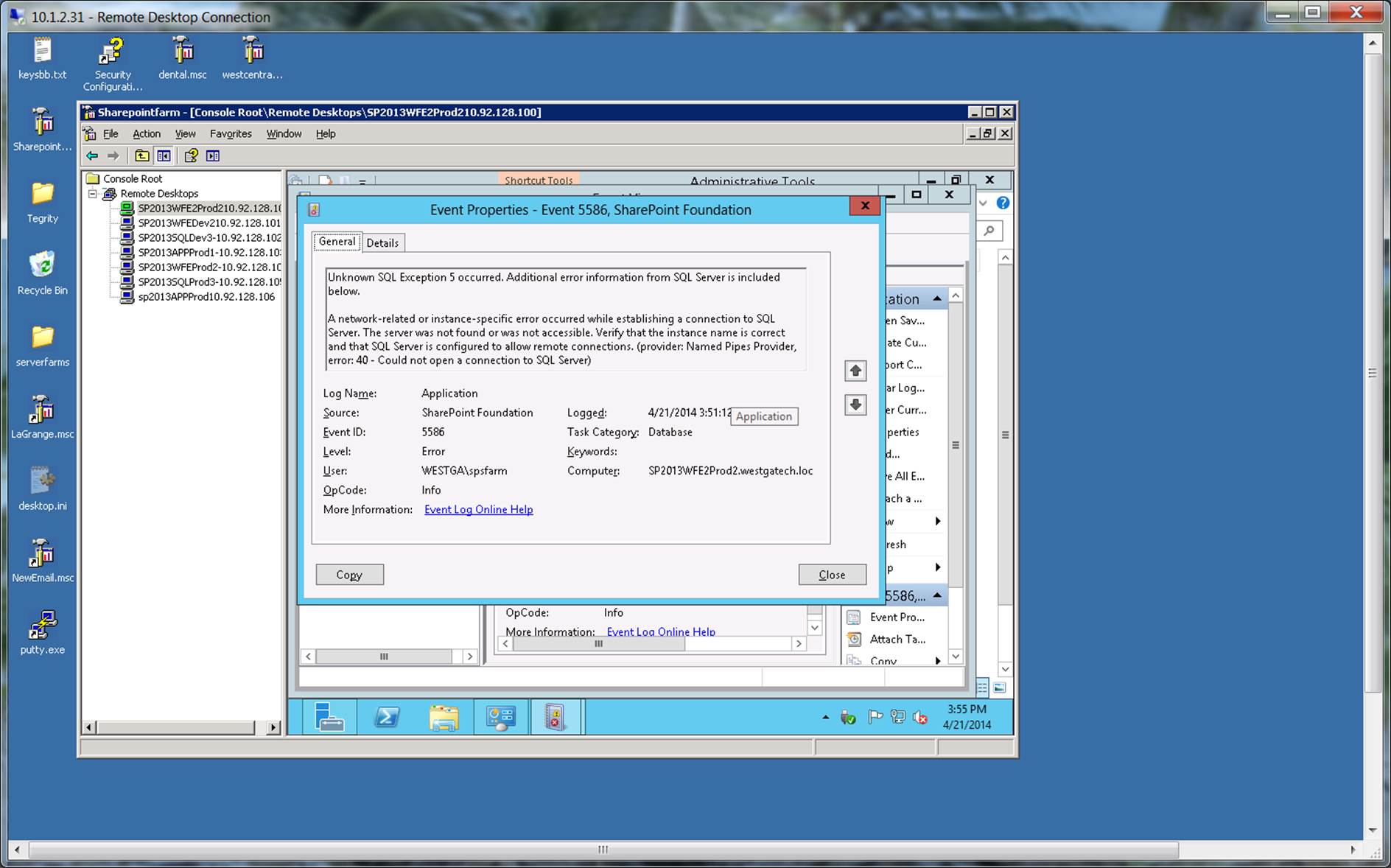Viewport: 1391px width, 868px height.
Task: Show hidden system tray icons
Action: 825,717
